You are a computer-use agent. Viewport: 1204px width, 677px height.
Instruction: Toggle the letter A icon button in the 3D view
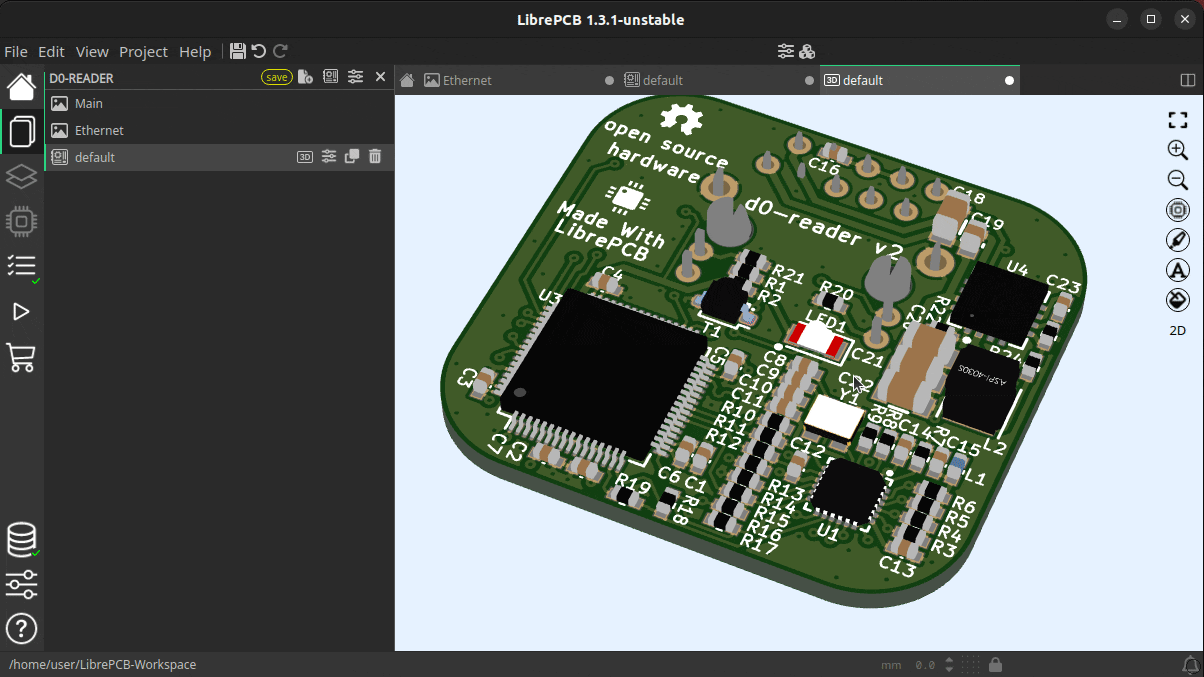[x=1178, y=270]
